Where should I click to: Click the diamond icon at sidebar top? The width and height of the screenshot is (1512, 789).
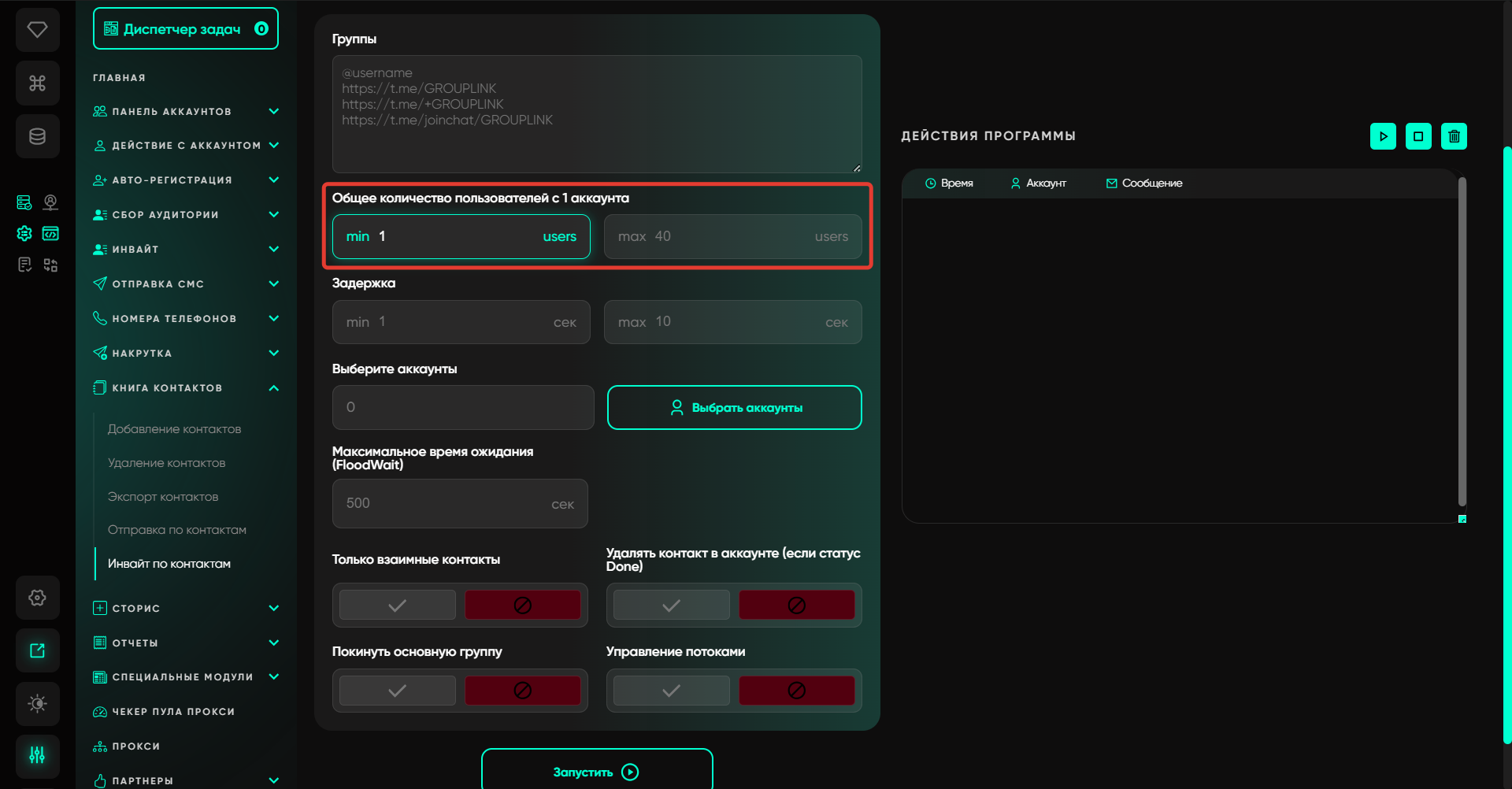pyautogui.click(x=37, y=30)
